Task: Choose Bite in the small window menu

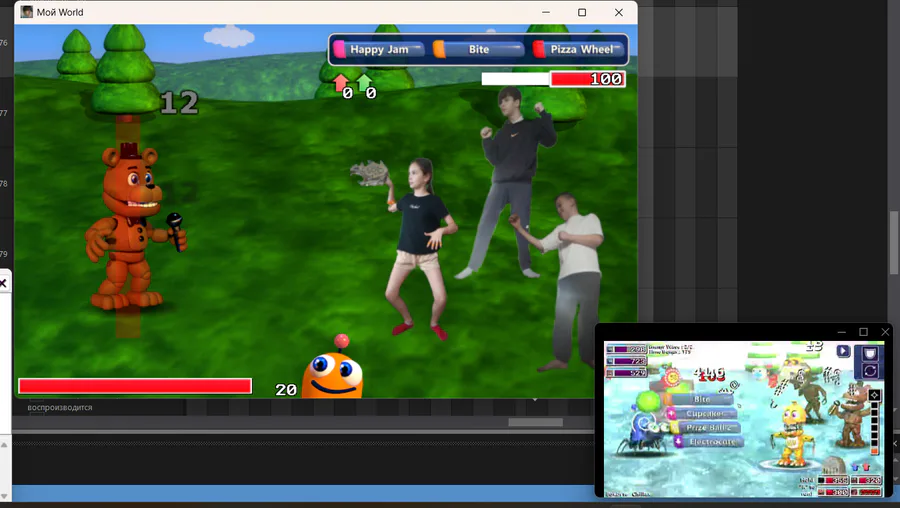Action: (699, 399)
